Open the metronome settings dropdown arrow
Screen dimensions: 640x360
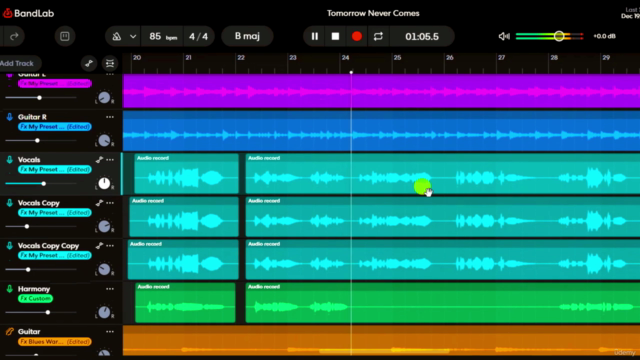(x=133, y=36)
